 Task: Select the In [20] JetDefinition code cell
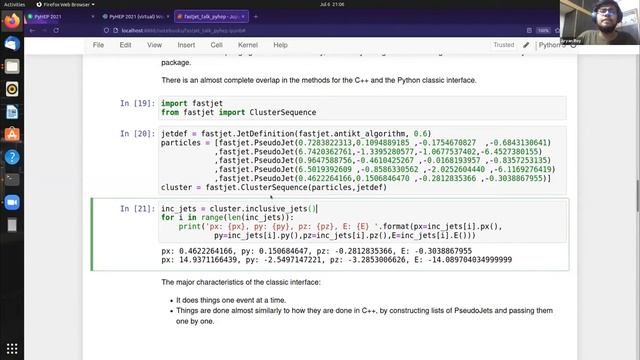(x=362, y=160)
